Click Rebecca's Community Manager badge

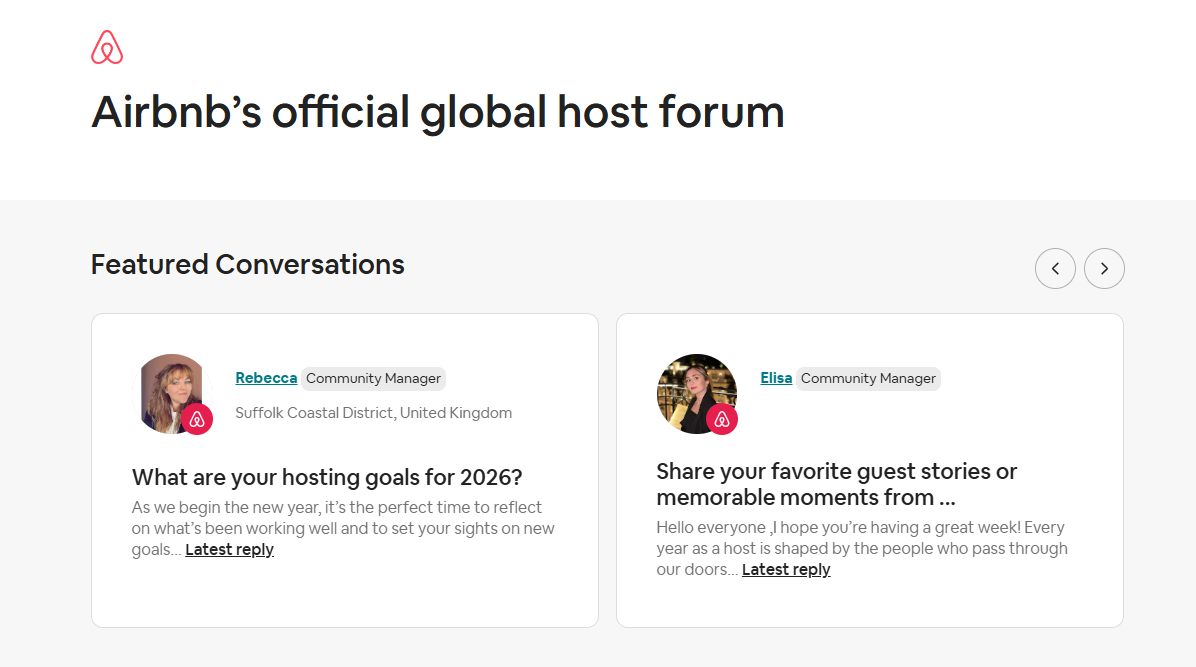tap(373, 378)
